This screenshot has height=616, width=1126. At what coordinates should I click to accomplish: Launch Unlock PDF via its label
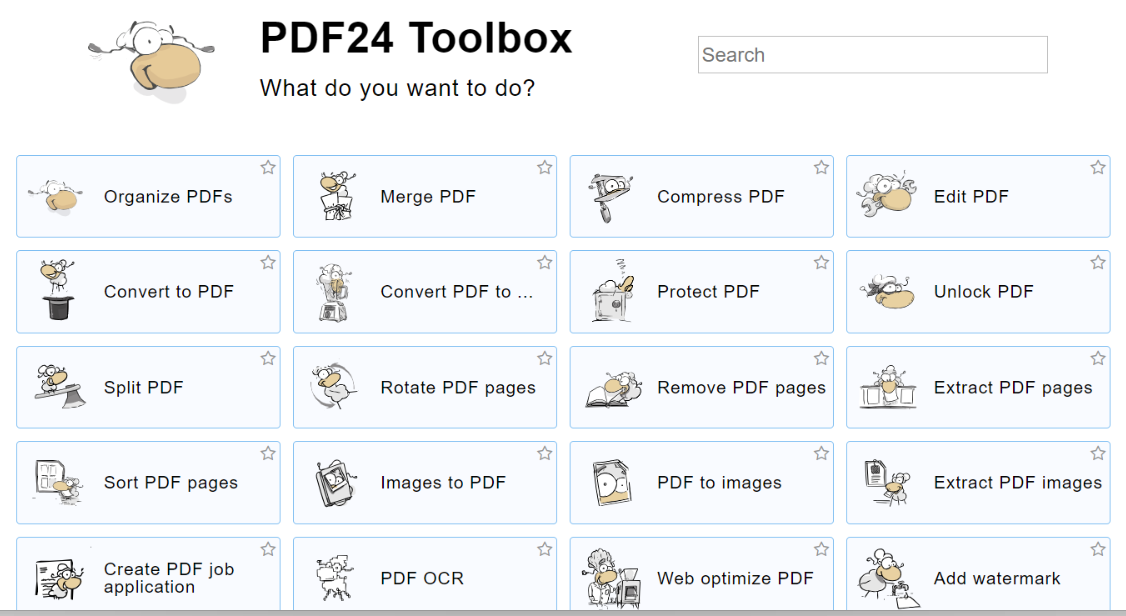coord(983,291)
